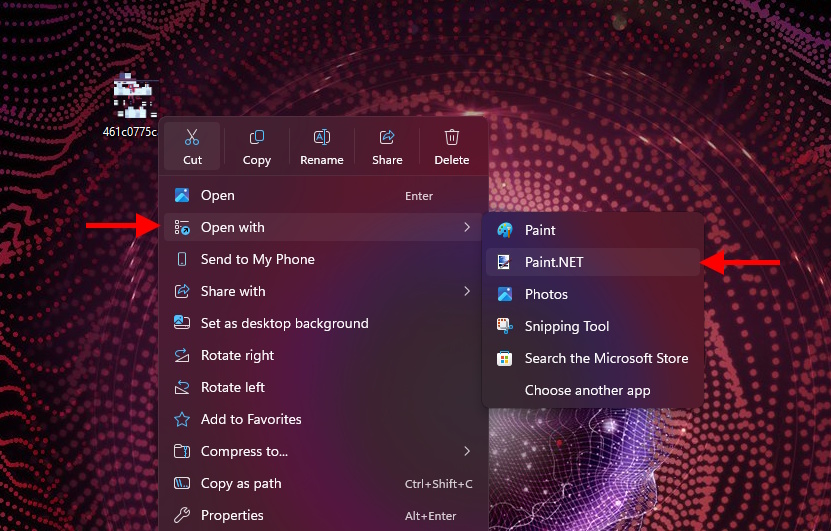Click the phone icon beside Send to My Phone
This screenshot has height=531, width=831.
point(182,259)
